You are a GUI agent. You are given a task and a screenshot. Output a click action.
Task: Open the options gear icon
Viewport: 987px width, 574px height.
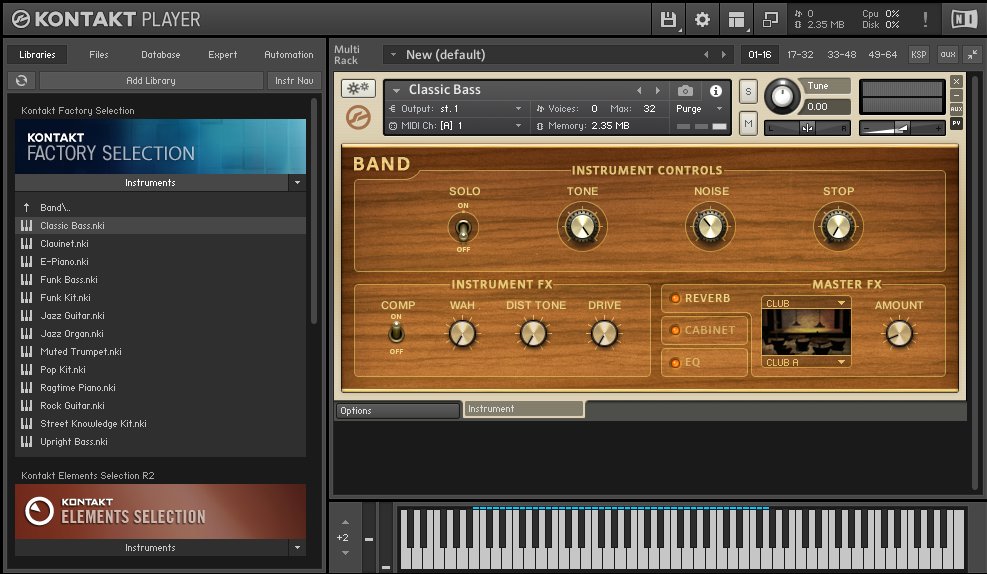click(702, 20)
